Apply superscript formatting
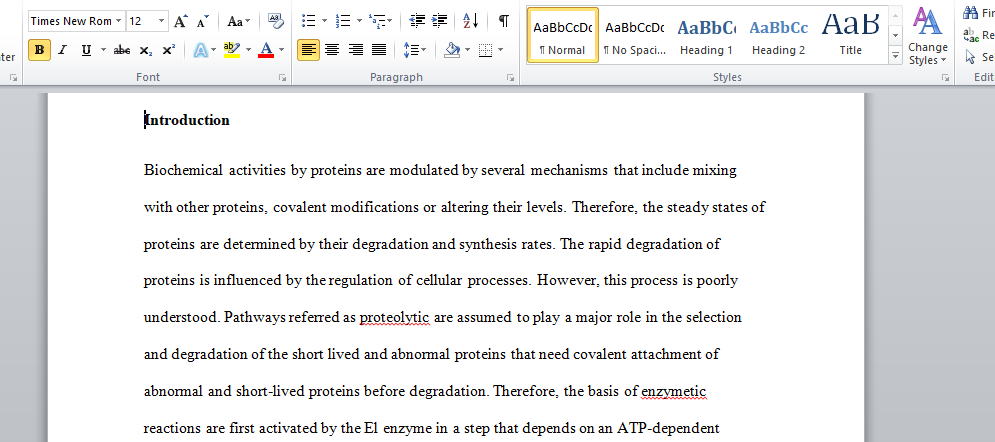995x442 pixels. [168, 50]
